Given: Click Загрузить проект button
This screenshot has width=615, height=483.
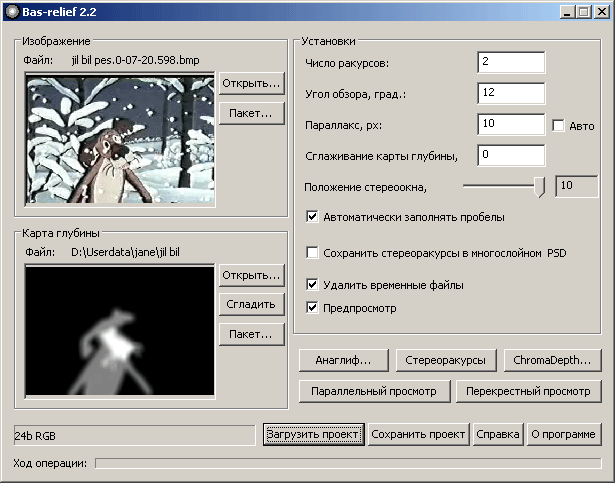Looking at the screenshot, I should [x=314, y=434].
